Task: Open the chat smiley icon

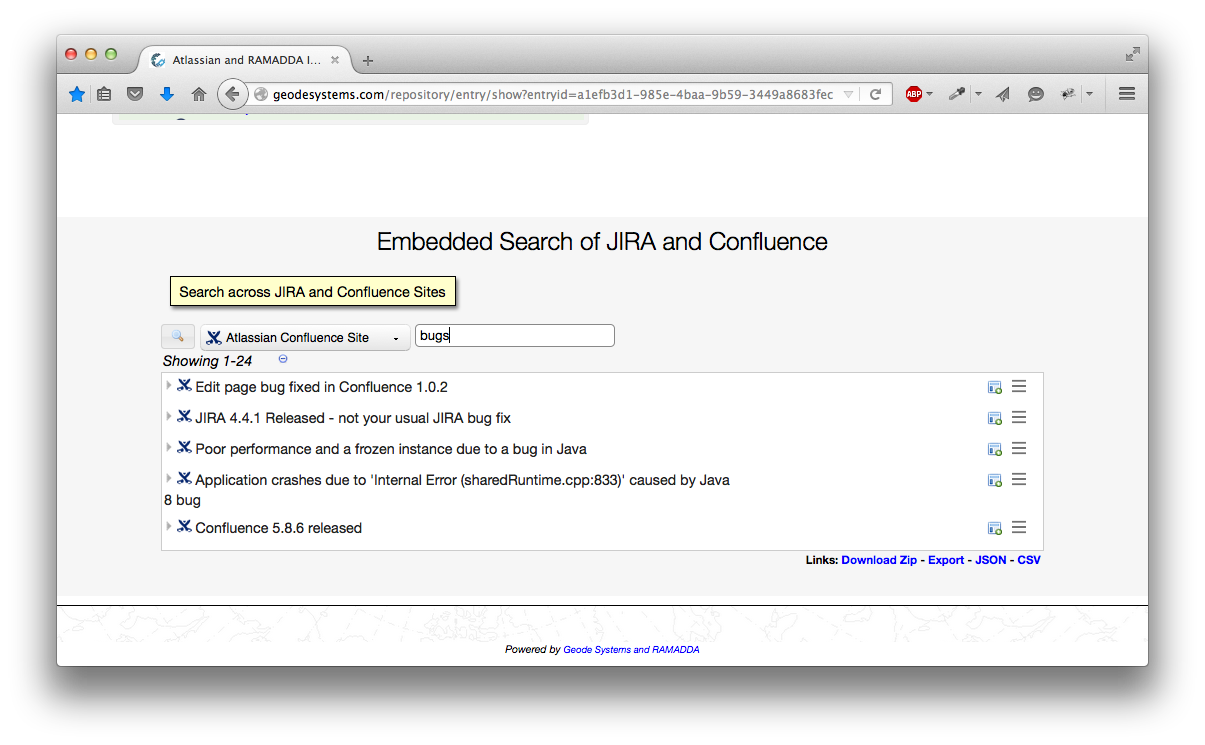Action: click(1036, 94)
